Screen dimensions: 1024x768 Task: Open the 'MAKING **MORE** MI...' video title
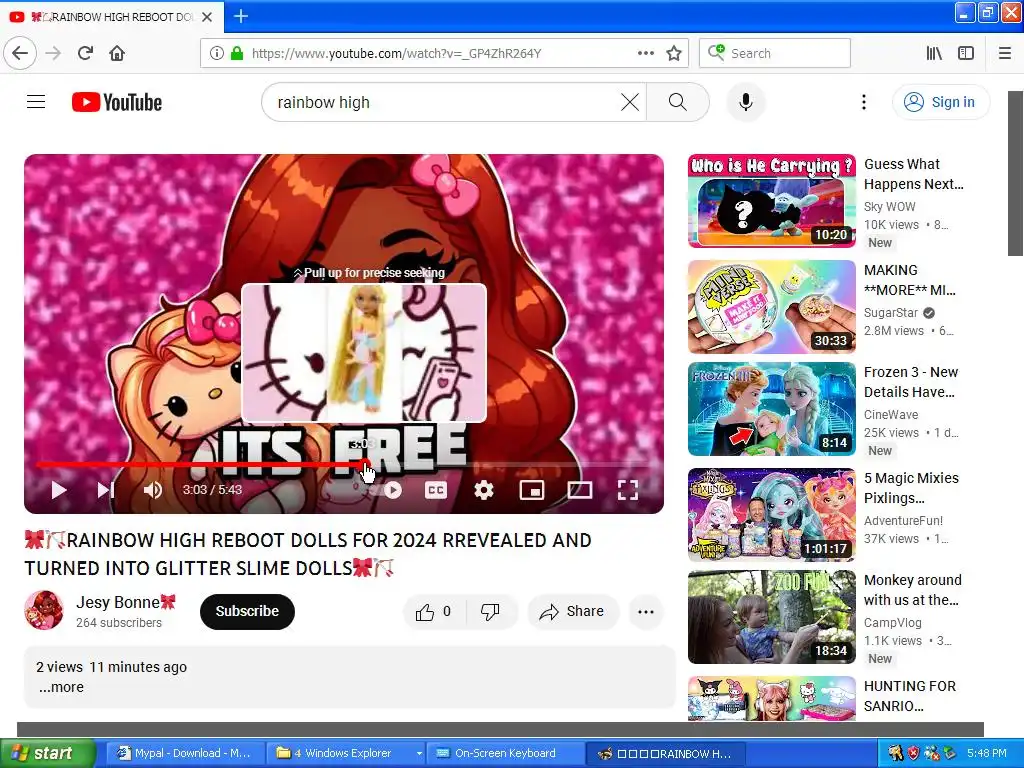(910, 280)
